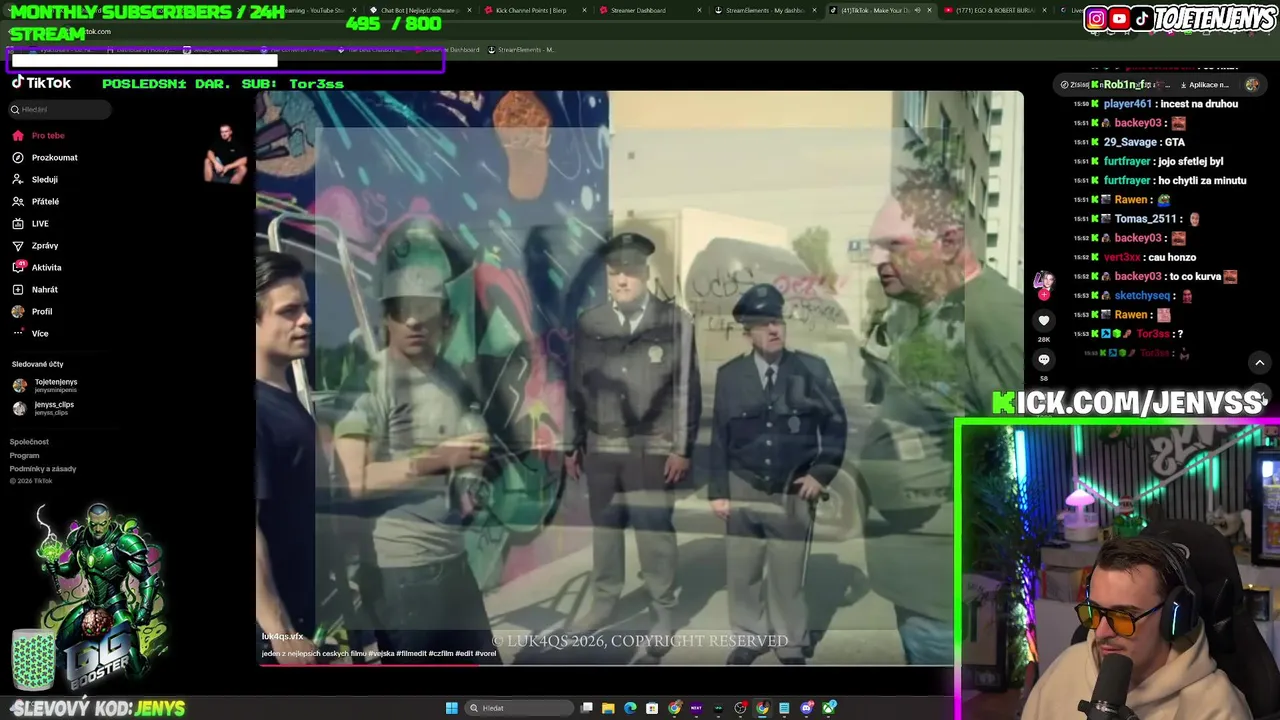Click Nahrát to upload a video
Screen dimensions: 1280x720
pyautogui.click(x=44, y=289)
